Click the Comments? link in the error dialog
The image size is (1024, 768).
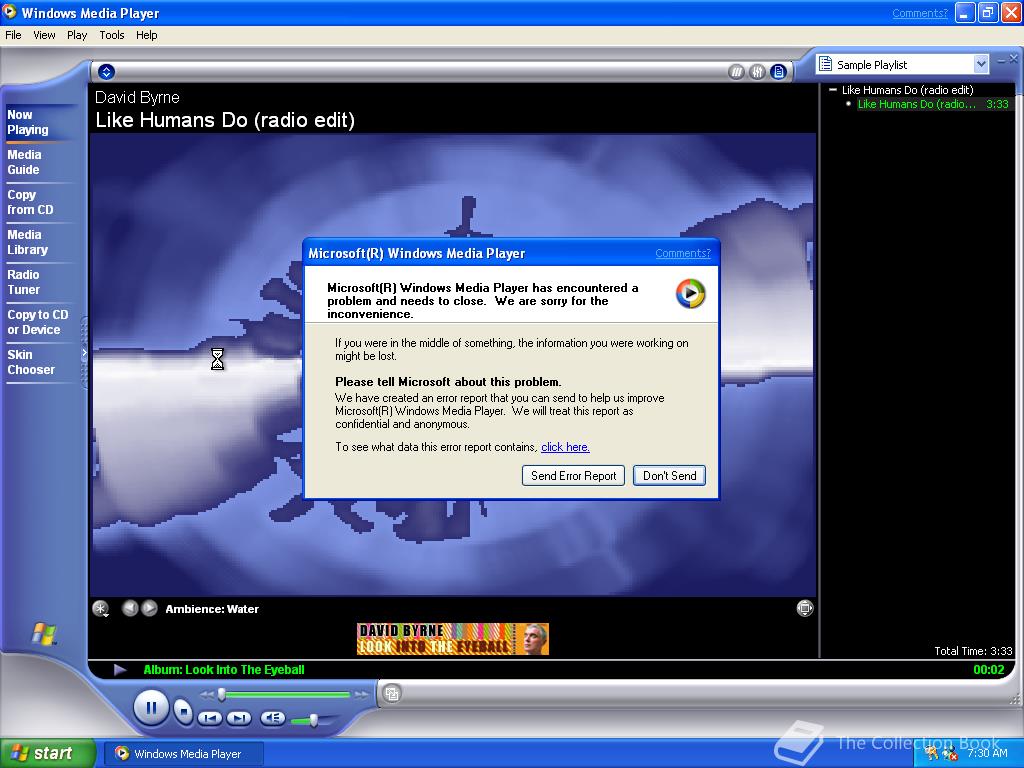click(x=683, y=253)
